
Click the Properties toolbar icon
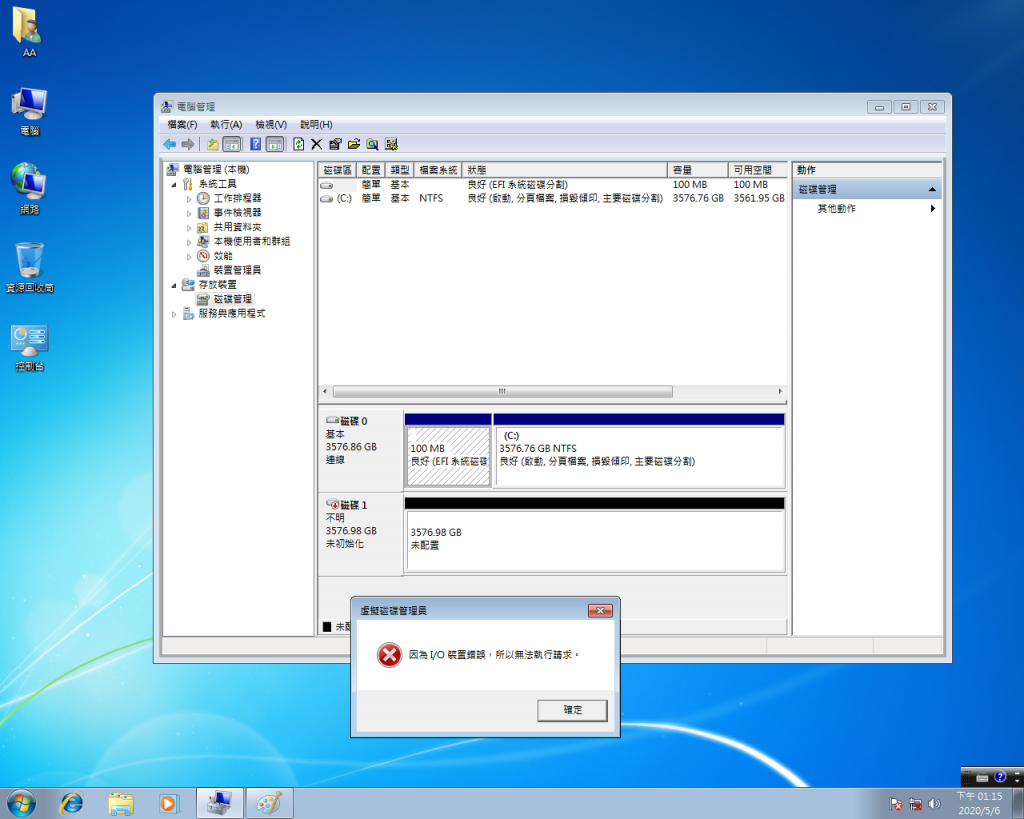tap(335, 144)
